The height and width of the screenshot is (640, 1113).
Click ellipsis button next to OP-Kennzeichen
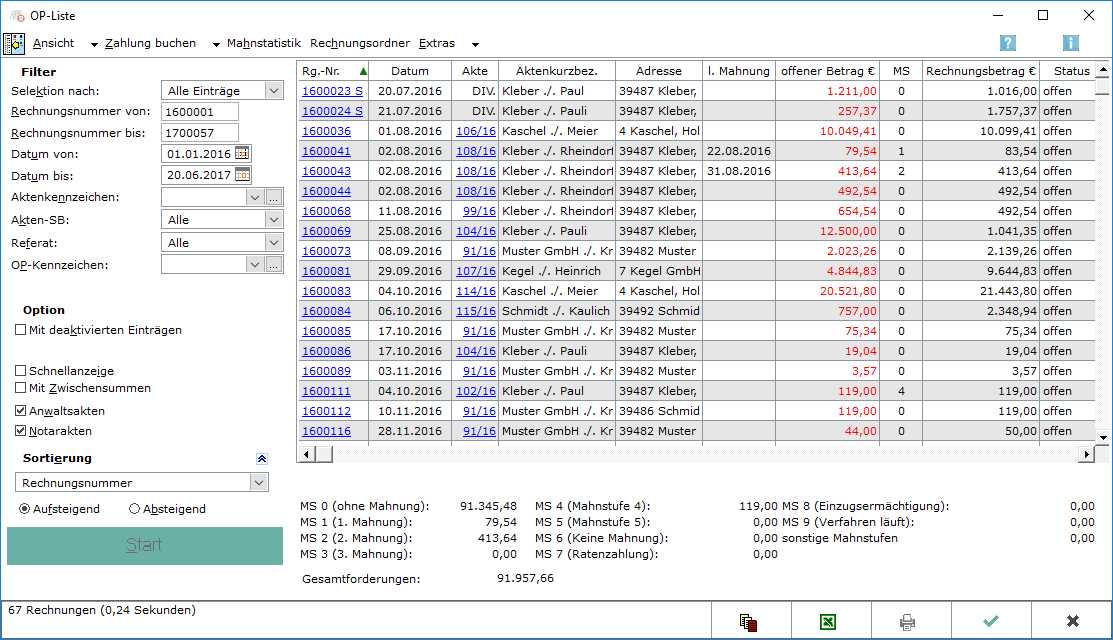point(274,265)
